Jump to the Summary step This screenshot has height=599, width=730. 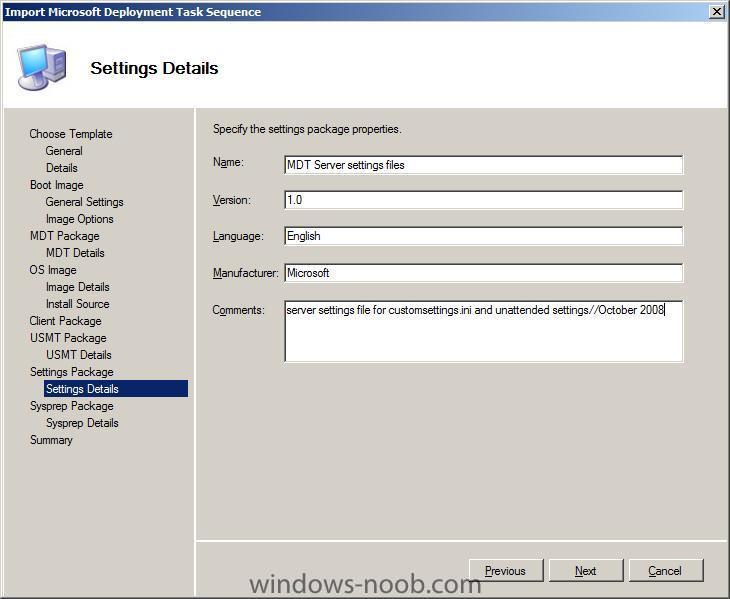51,440
